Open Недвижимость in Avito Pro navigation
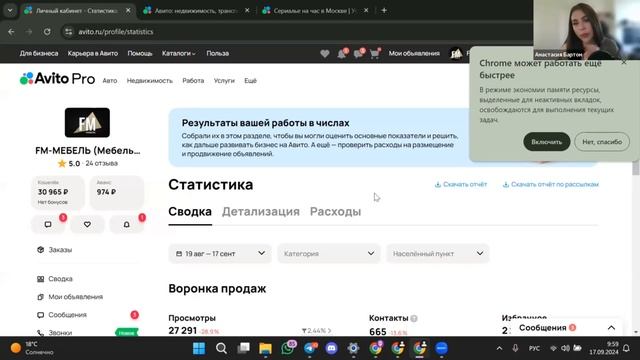Image resolution: width=640 pixels, height=360 pixels. point(149,81)
